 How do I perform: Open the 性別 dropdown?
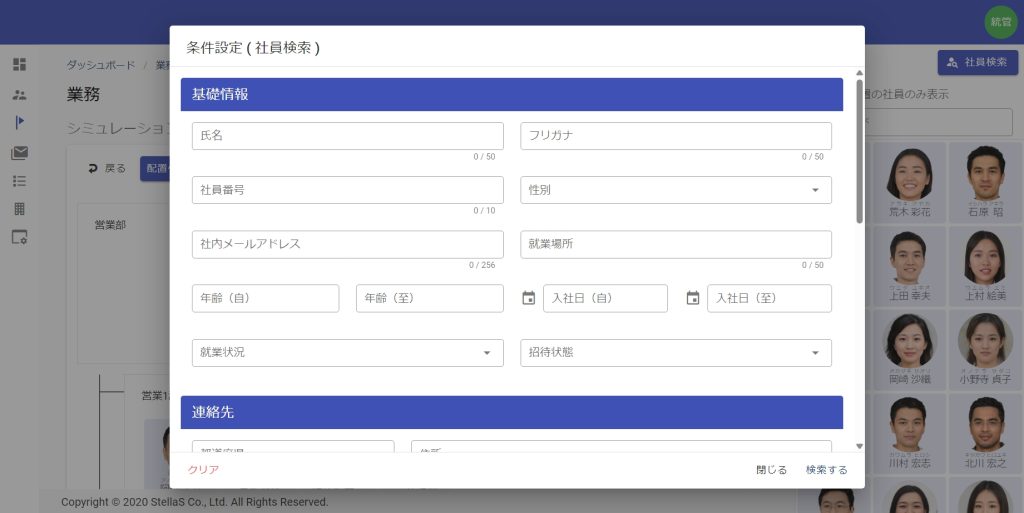tap(676, 190)
